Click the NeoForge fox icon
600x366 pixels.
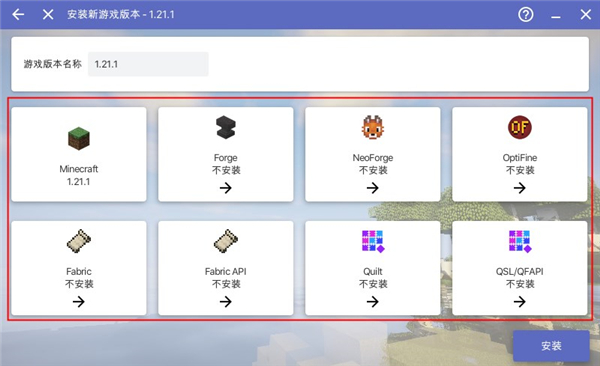373,127
